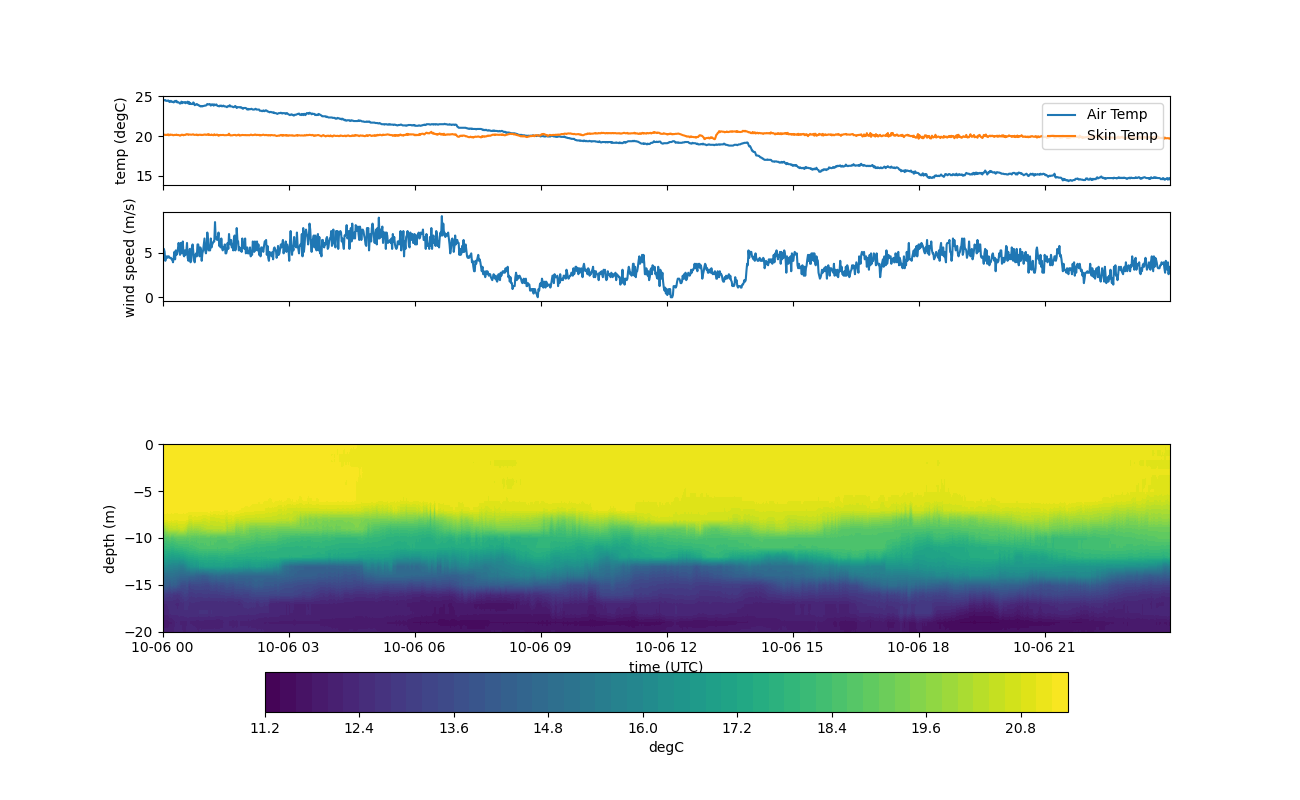Click the blue line sample in legend
The width and height of the screenshot is (1300, 800).
1062,114
